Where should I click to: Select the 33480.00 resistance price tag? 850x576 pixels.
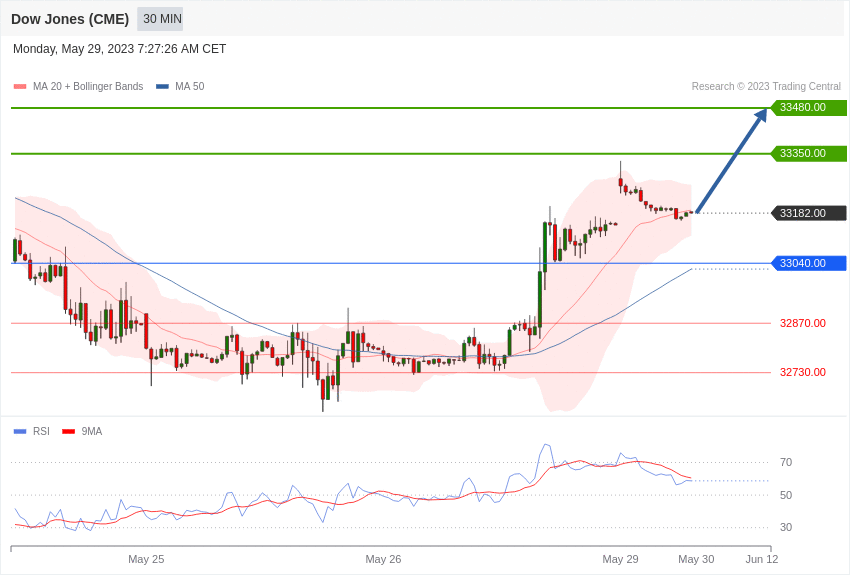[808, 107]
